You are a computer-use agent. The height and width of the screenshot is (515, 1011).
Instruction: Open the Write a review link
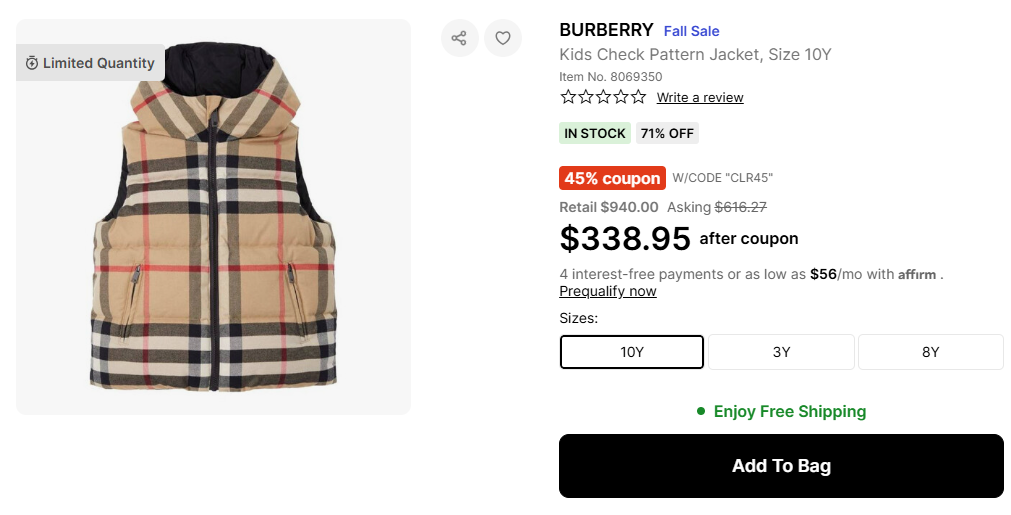click(x=700, y=97)
